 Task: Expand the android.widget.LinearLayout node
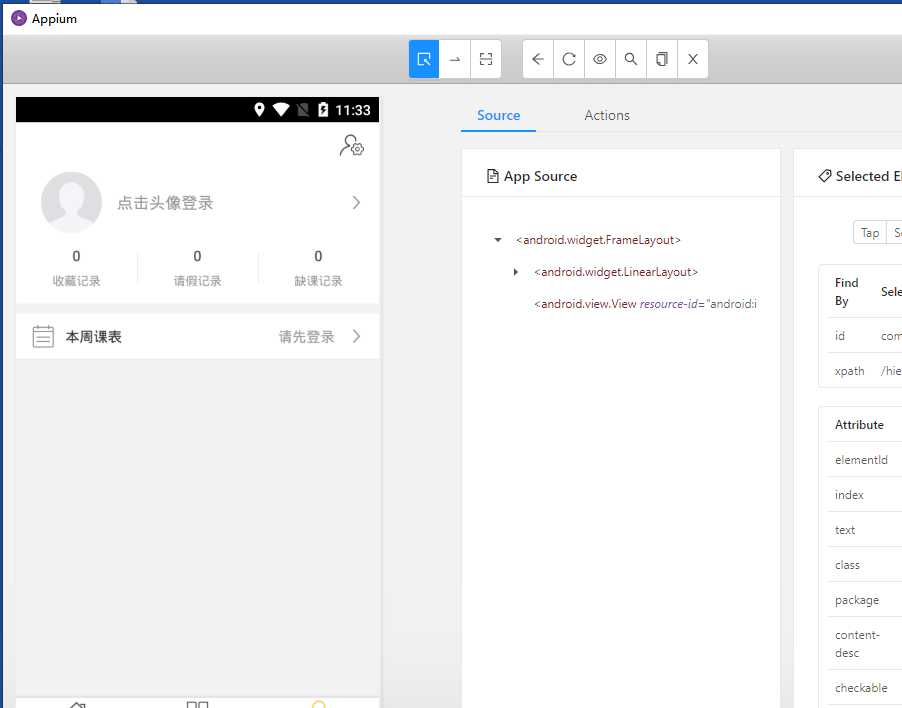pyautogui.click(x=515, y=272)
